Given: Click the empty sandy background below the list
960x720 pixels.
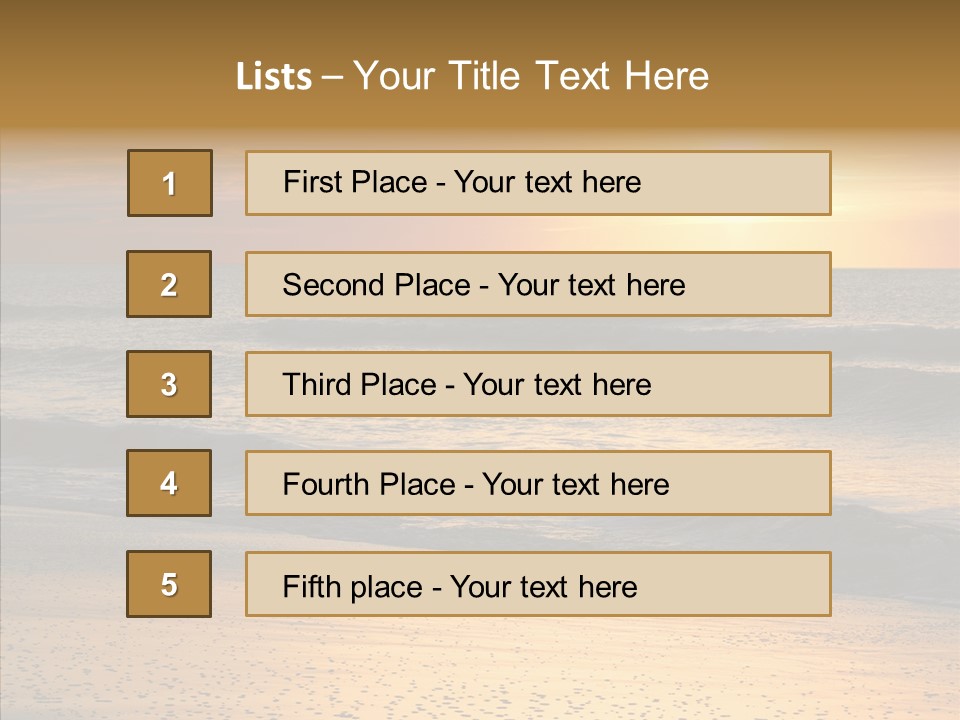Looking at the screenshot, I should click(480, 670).
